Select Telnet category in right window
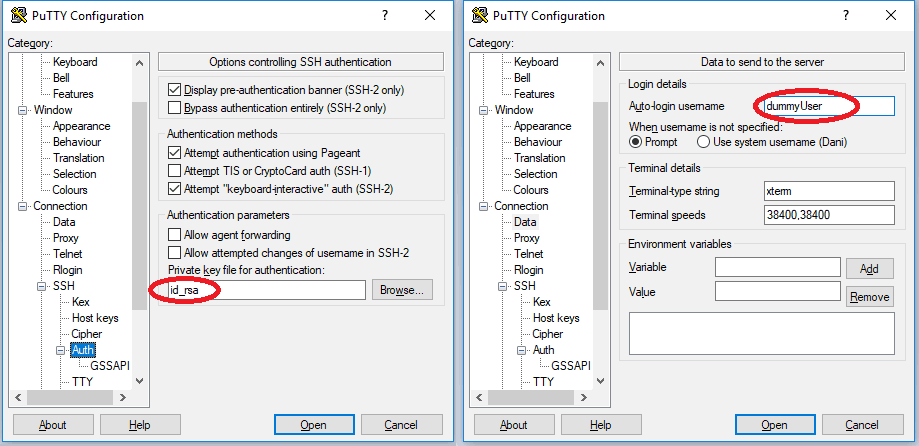The height and width of the screenshot is (446, 919). pos(529,254)
